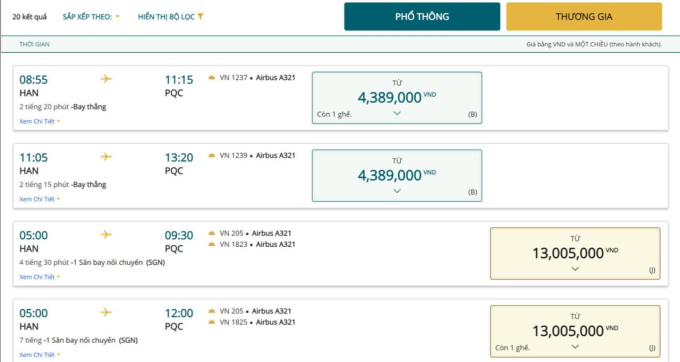The image size is (680, 362).
Task: Click plane icon on 11:05 flight
Action: [106, 157]
